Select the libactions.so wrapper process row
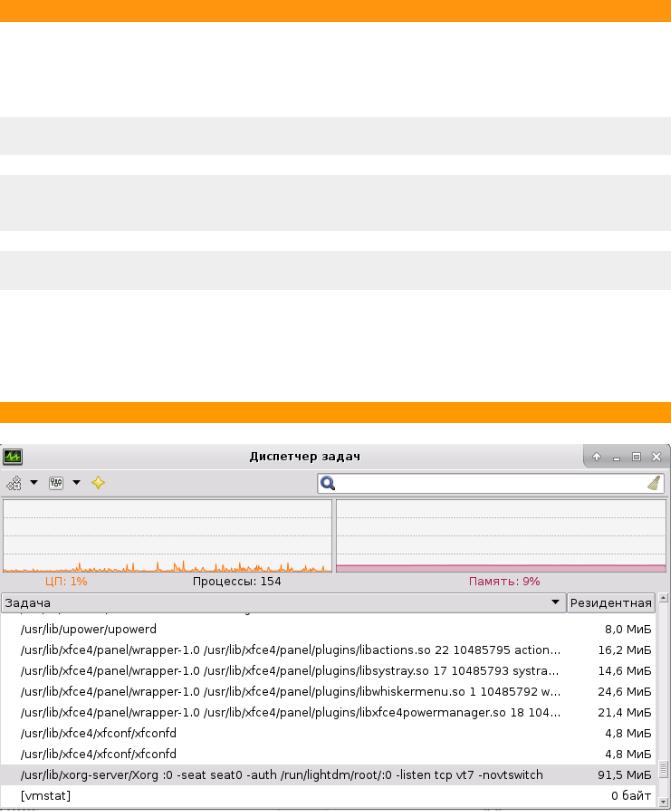The image size is (671, 811). click(328, 650)
